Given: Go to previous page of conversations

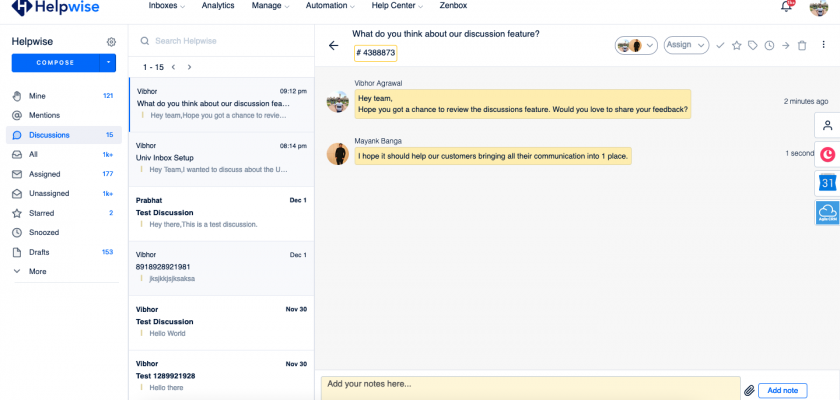Looking at the screenshot, I should click(x=174, y=67).
